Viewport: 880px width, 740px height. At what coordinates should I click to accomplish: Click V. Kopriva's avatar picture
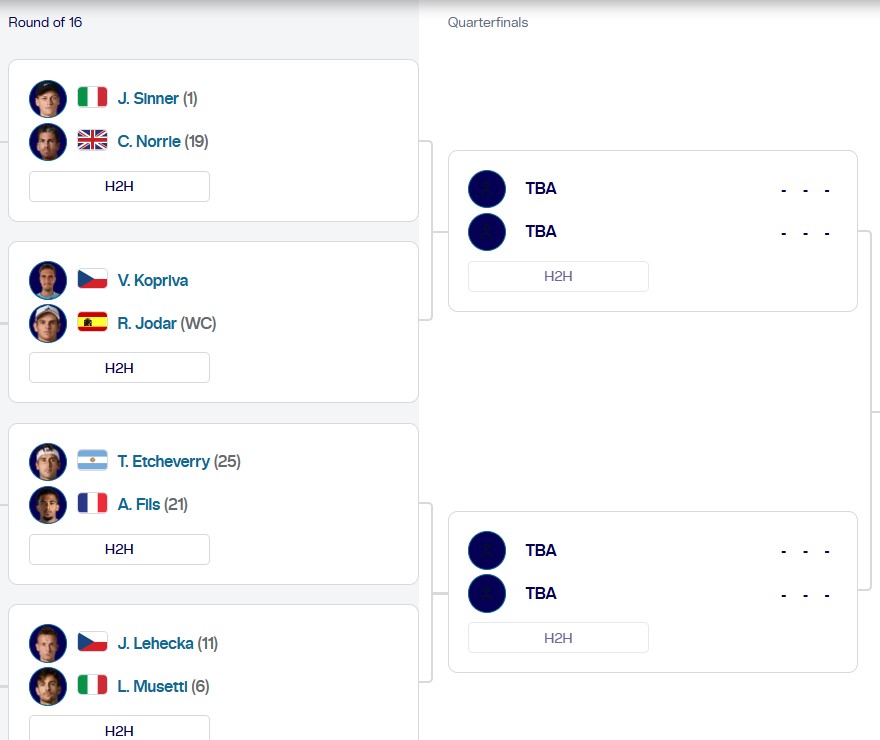point(48,280)
